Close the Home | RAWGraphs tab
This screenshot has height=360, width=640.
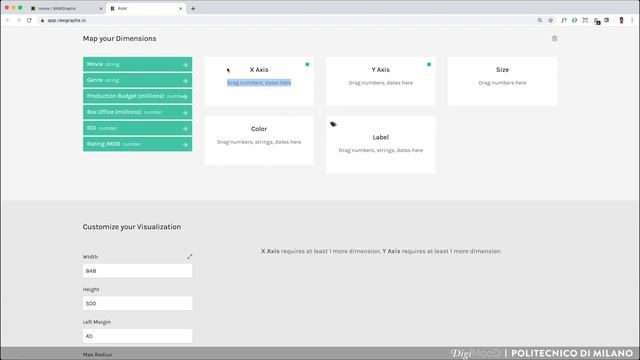click(x=101, y=8)
